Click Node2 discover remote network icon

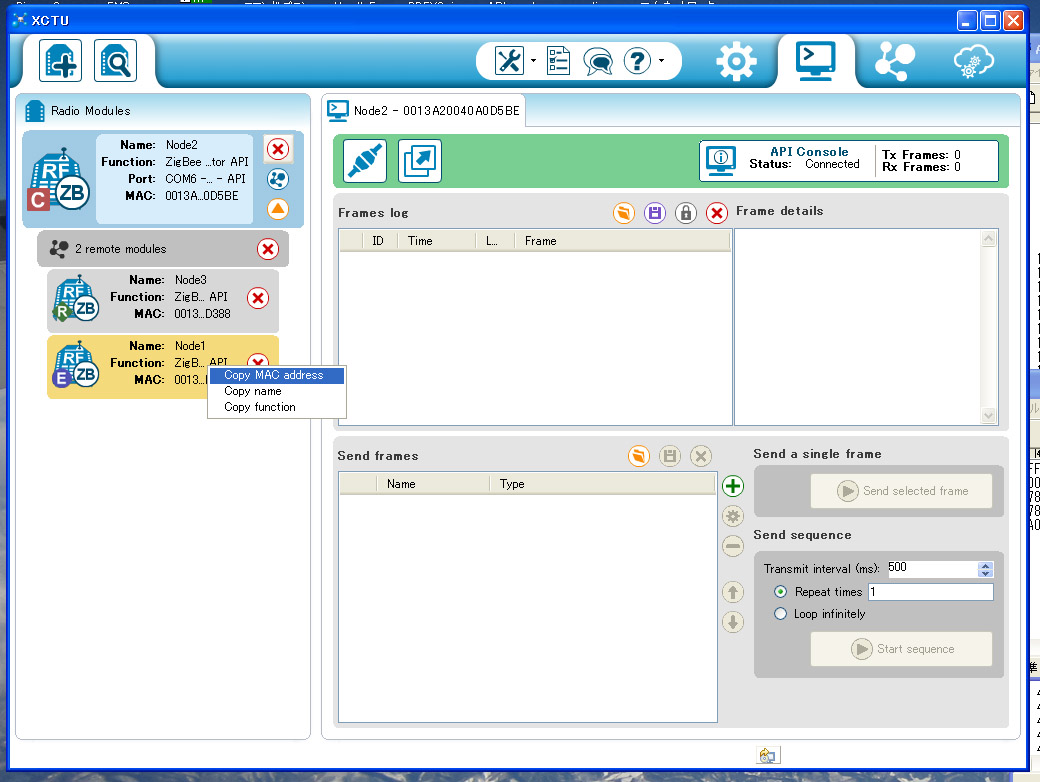coord(278,179)
